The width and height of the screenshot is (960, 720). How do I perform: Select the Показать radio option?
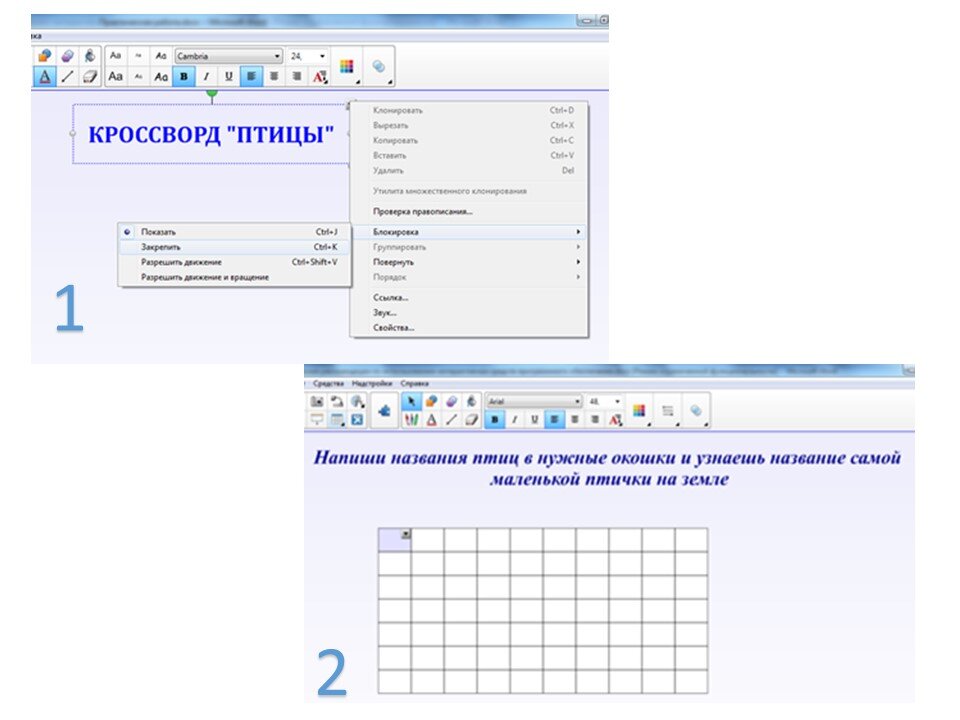[127, 232]
